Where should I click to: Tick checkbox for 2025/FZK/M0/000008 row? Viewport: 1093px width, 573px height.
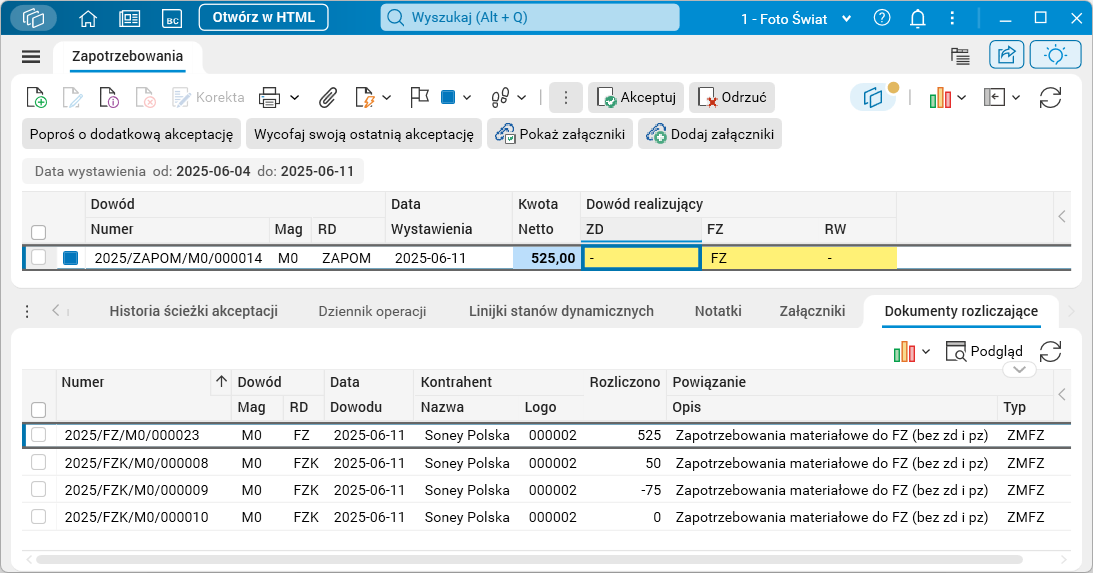pyautogui.click(x=39, y=462)
